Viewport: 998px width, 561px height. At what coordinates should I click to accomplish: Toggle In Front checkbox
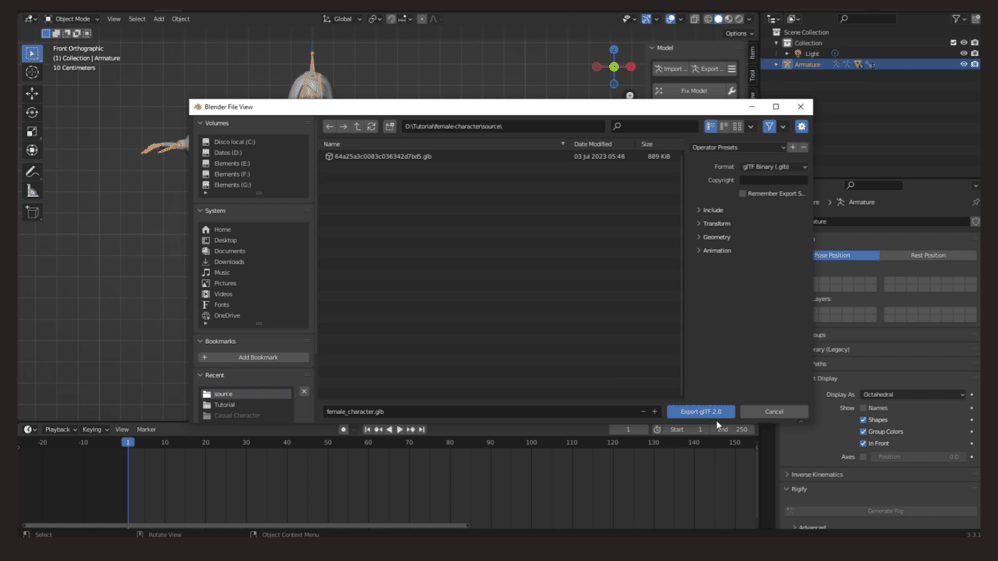tap(863, 443)
